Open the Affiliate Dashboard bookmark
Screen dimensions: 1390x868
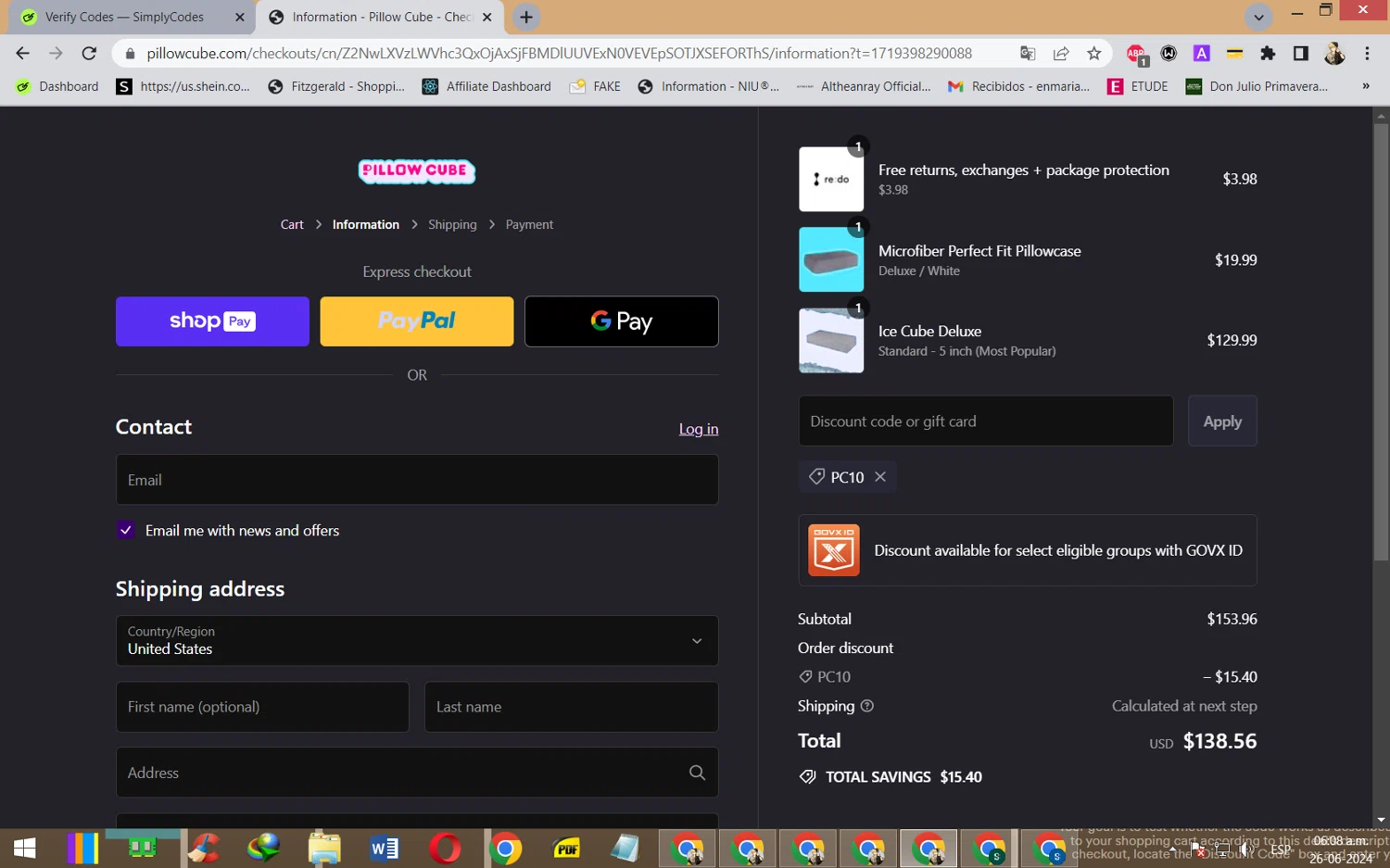pos(486,86)
